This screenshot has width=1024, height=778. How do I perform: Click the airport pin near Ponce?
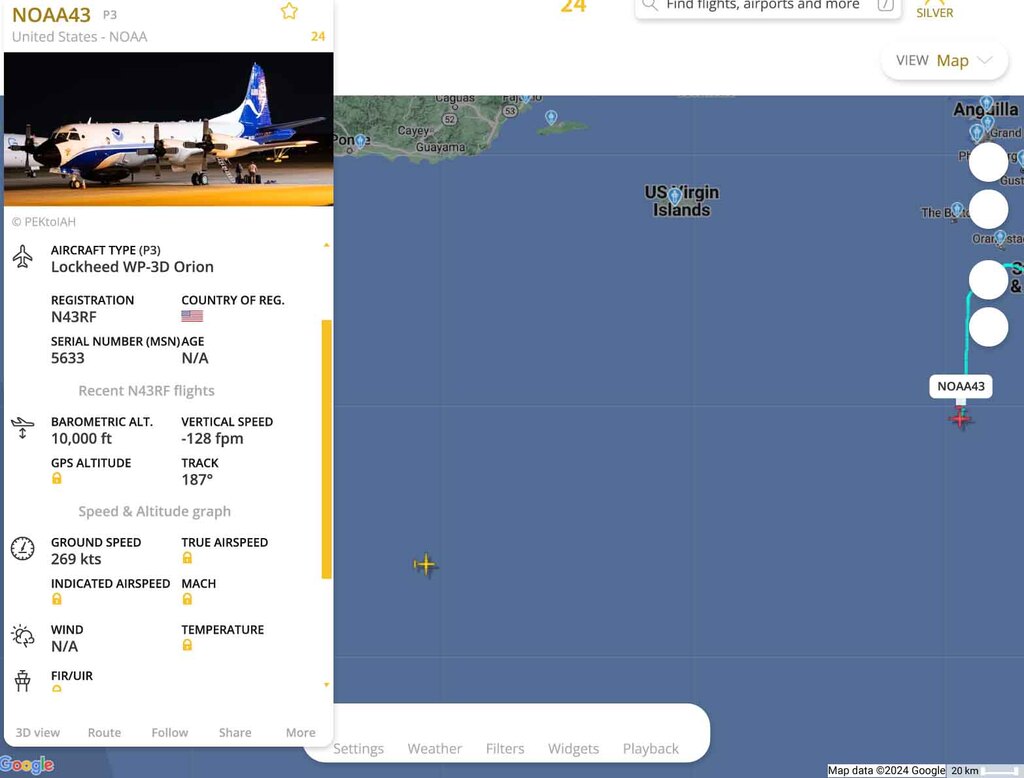tap(360, 140)
